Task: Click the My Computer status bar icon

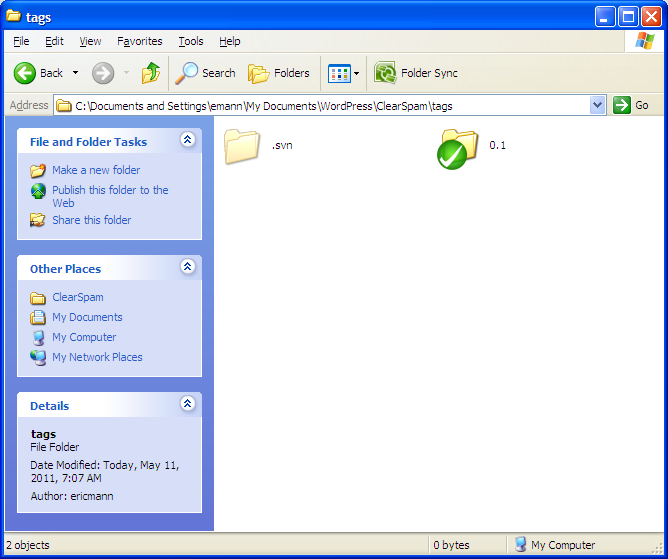Action: (520, 545)
